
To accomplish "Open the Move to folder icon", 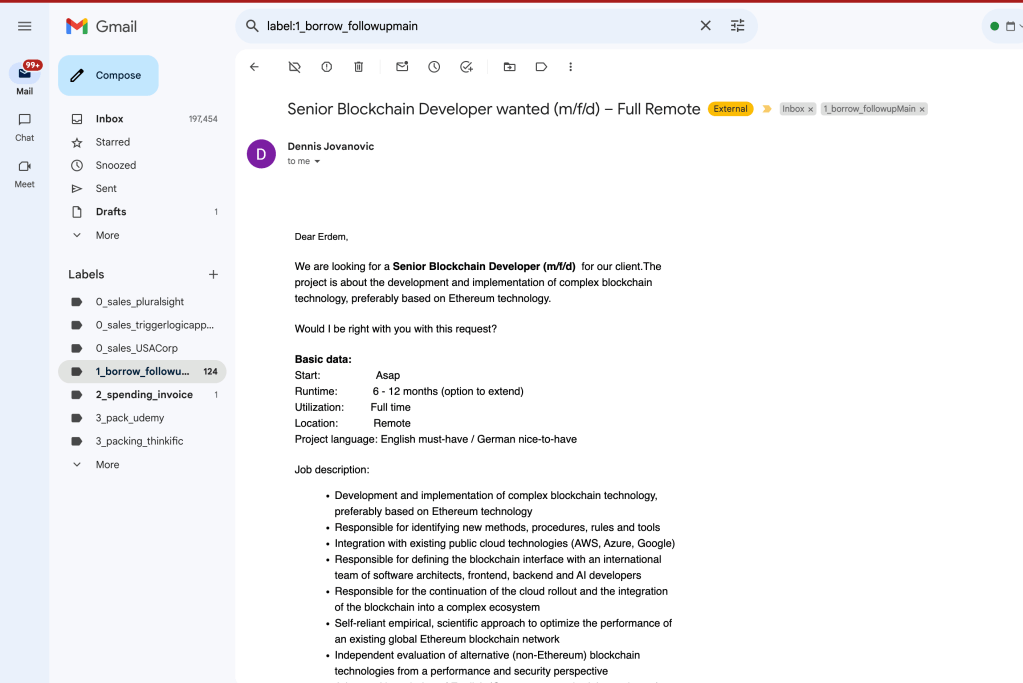I will click(x=510, y=67).
